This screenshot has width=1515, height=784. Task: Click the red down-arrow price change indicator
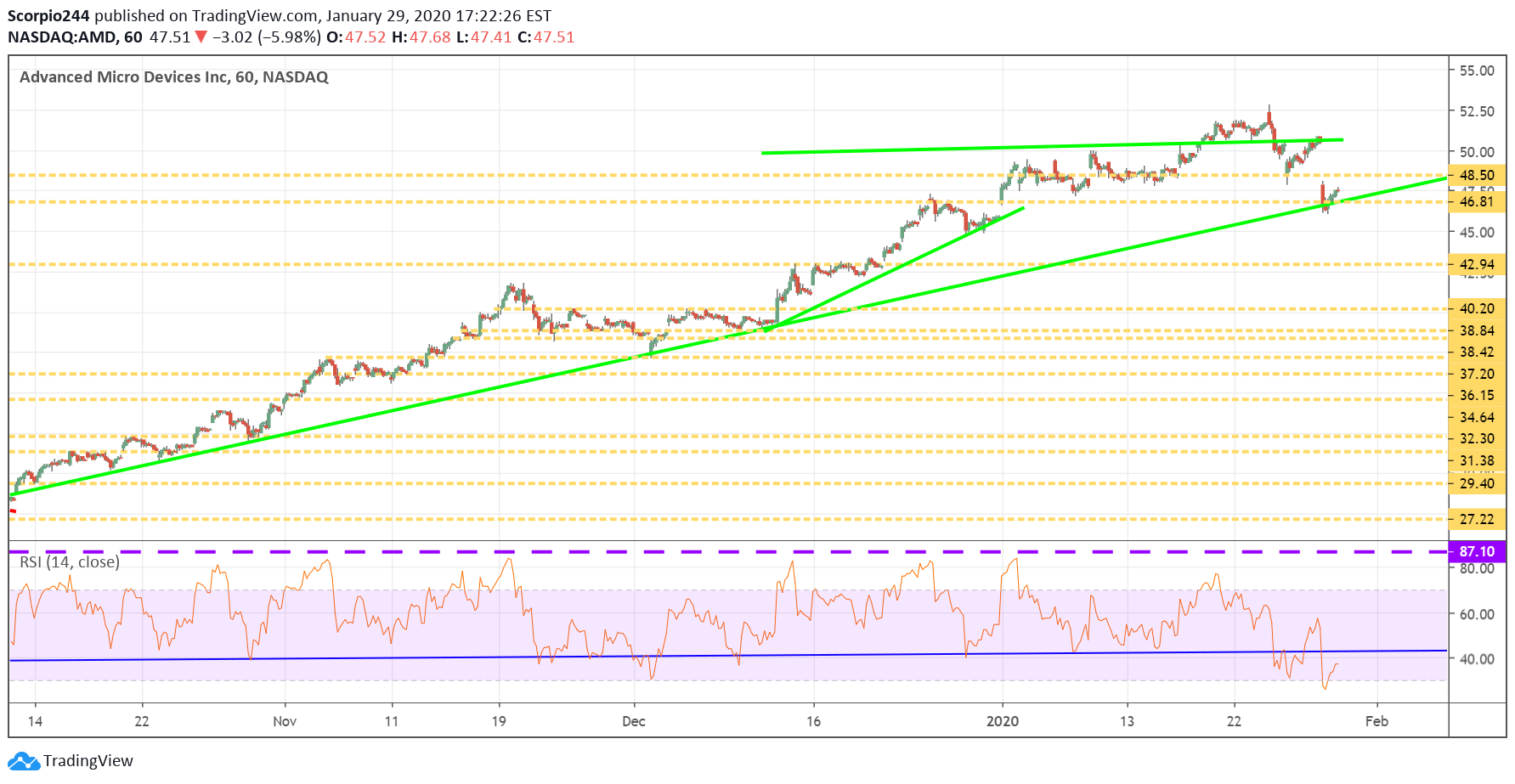point(201,37)
